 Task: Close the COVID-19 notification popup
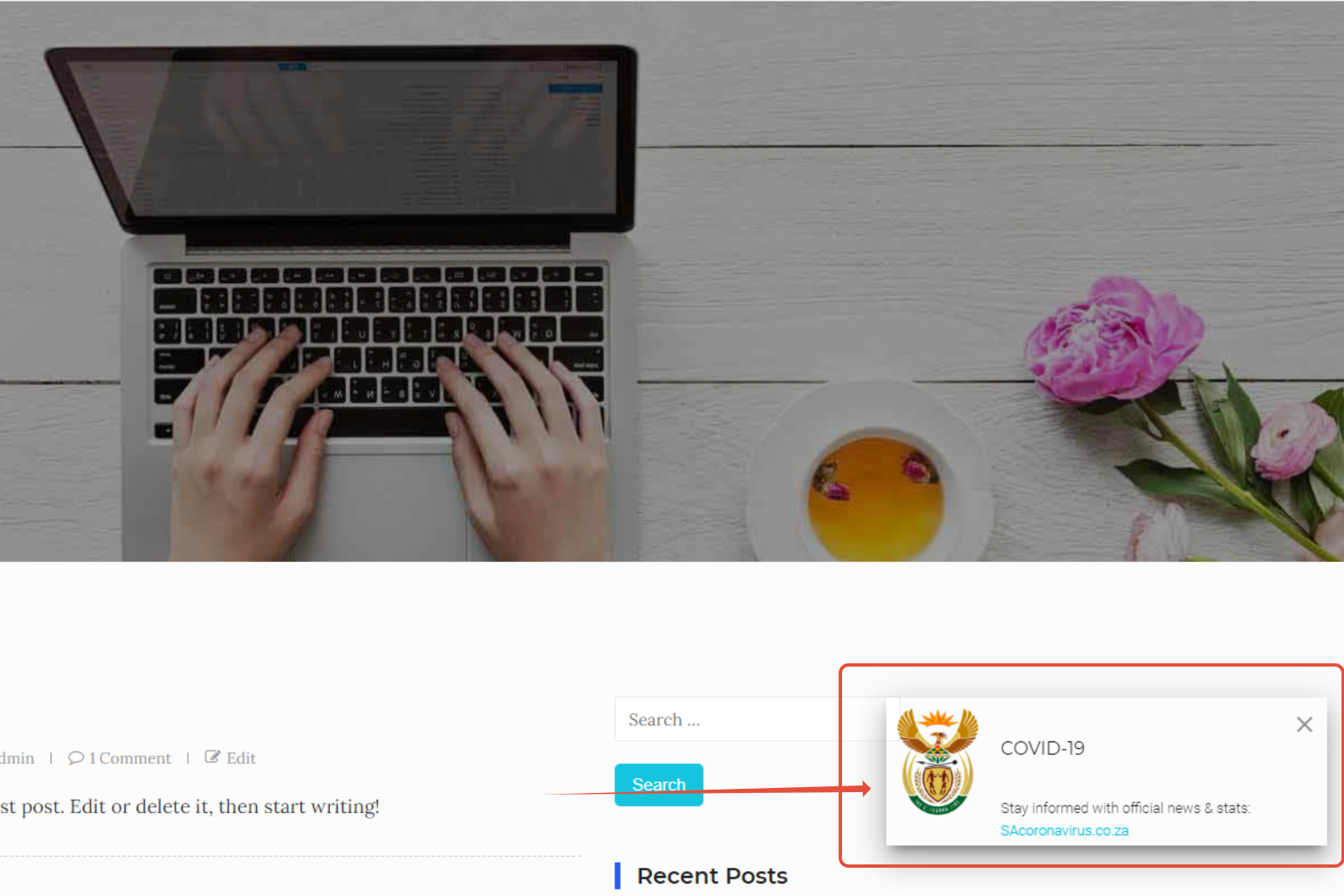click(x=1304, y=725)
